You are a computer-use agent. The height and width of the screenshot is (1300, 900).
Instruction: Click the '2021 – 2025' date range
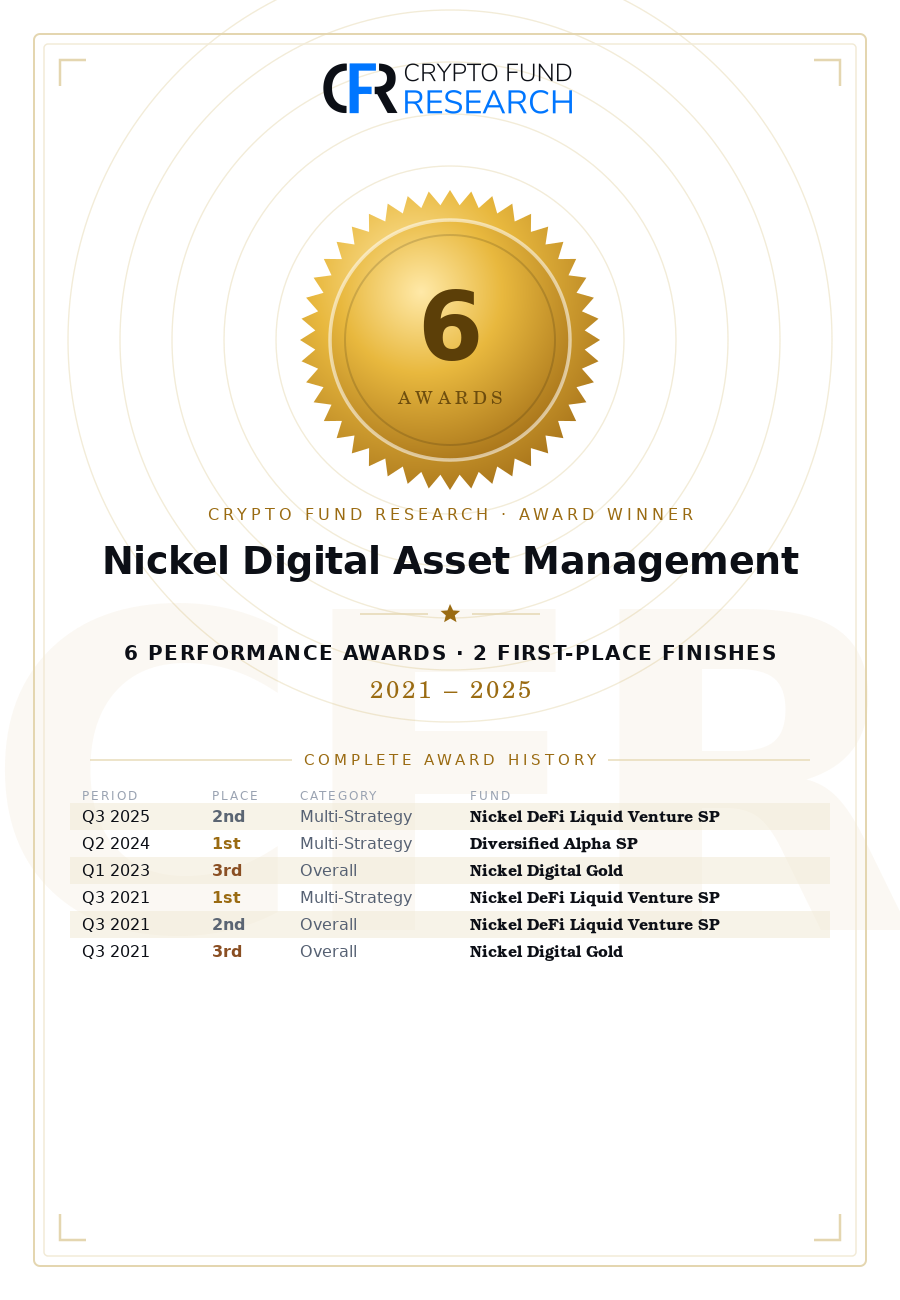(450, 690)
